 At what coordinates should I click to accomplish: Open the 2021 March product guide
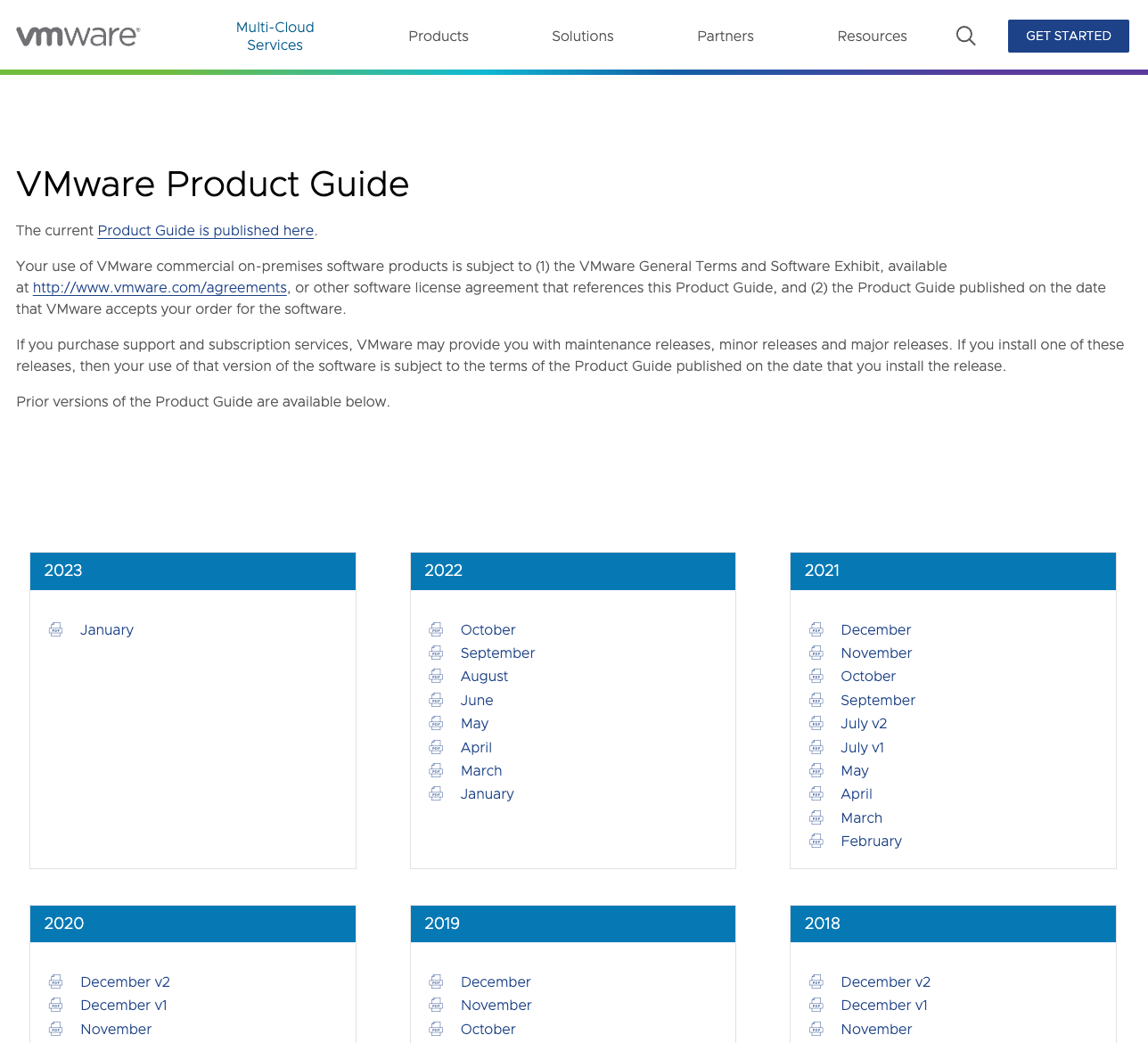[x=861, y=817]
